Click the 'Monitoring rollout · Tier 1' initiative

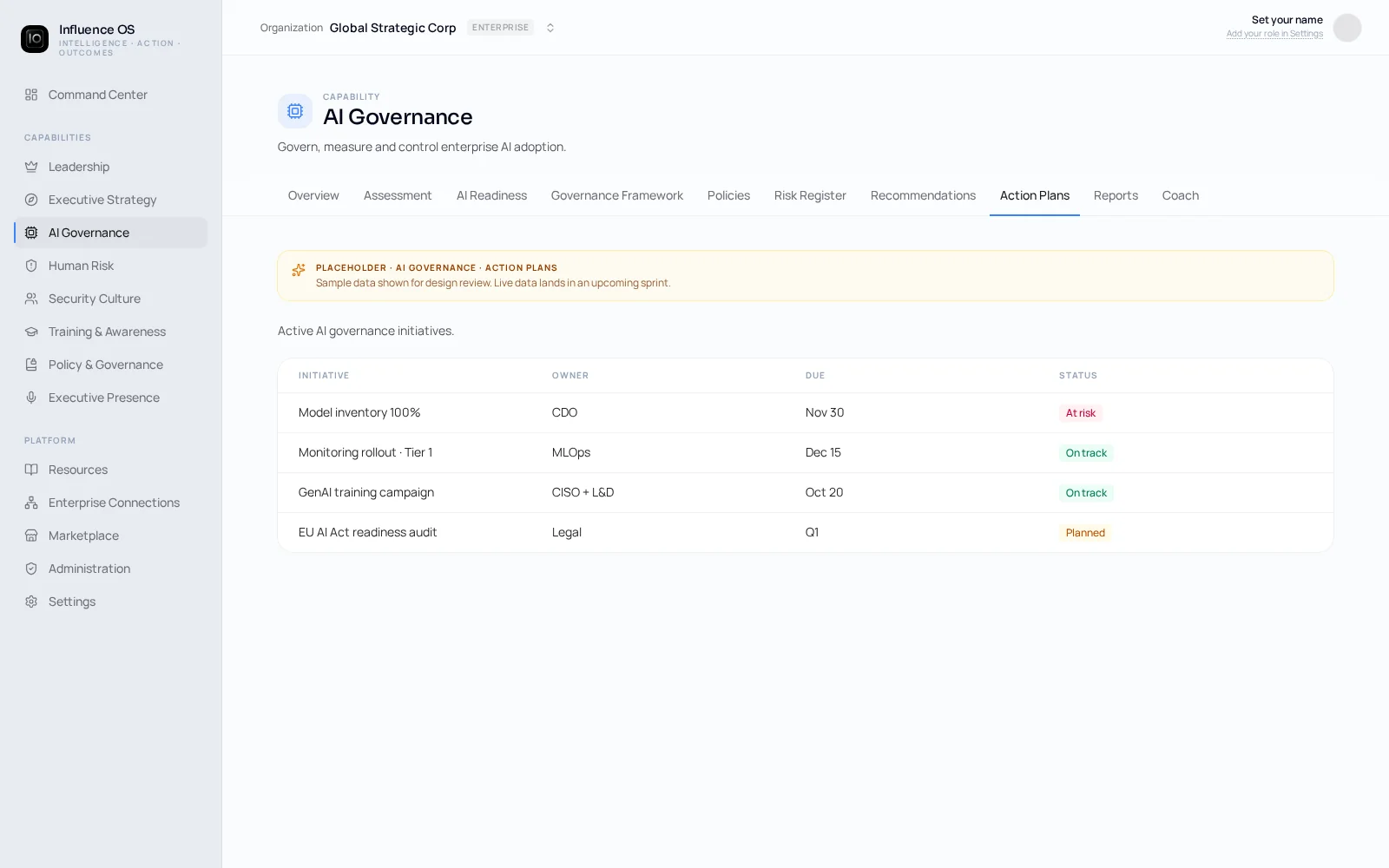365,452
